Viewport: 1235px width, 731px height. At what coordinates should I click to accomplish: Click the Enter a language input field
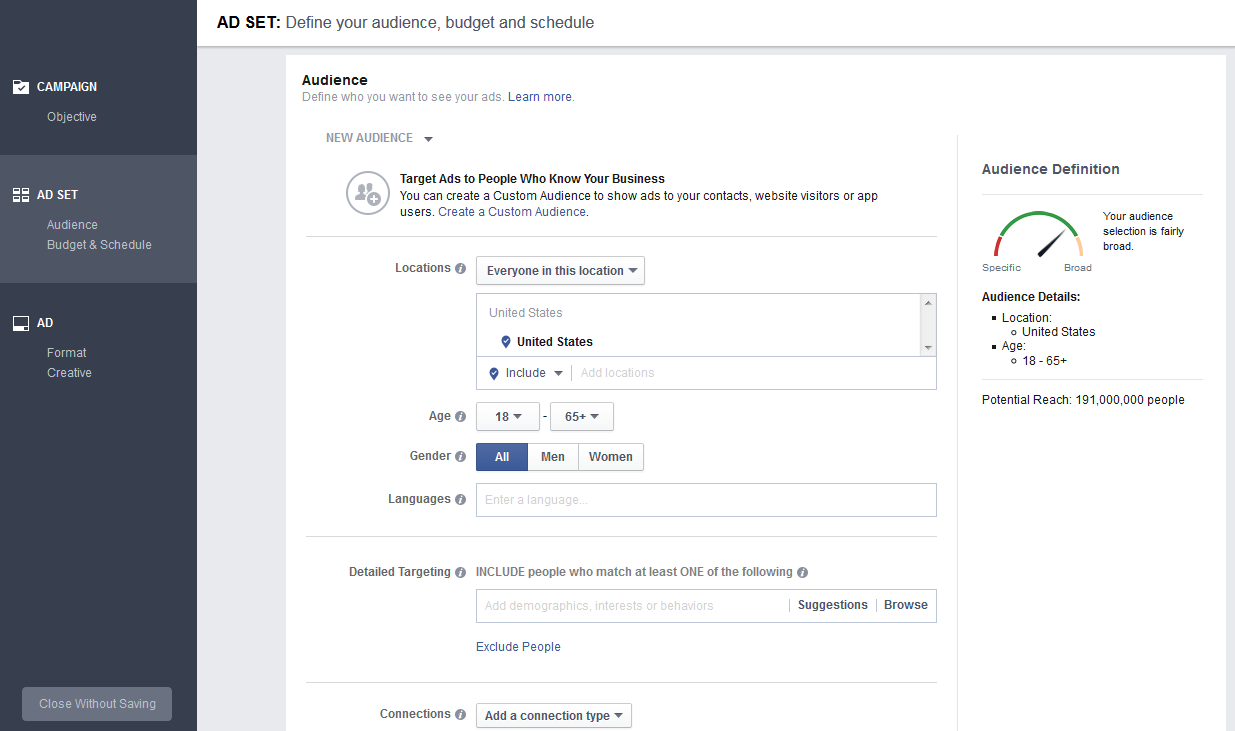pyautogui.click(x=706, y=499)
